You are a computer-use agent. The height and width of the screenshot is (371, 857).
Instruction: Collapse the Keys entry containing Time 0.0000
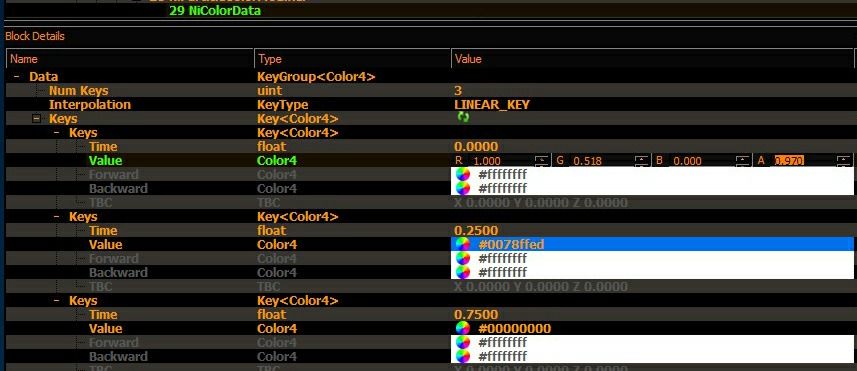point(57,133)
